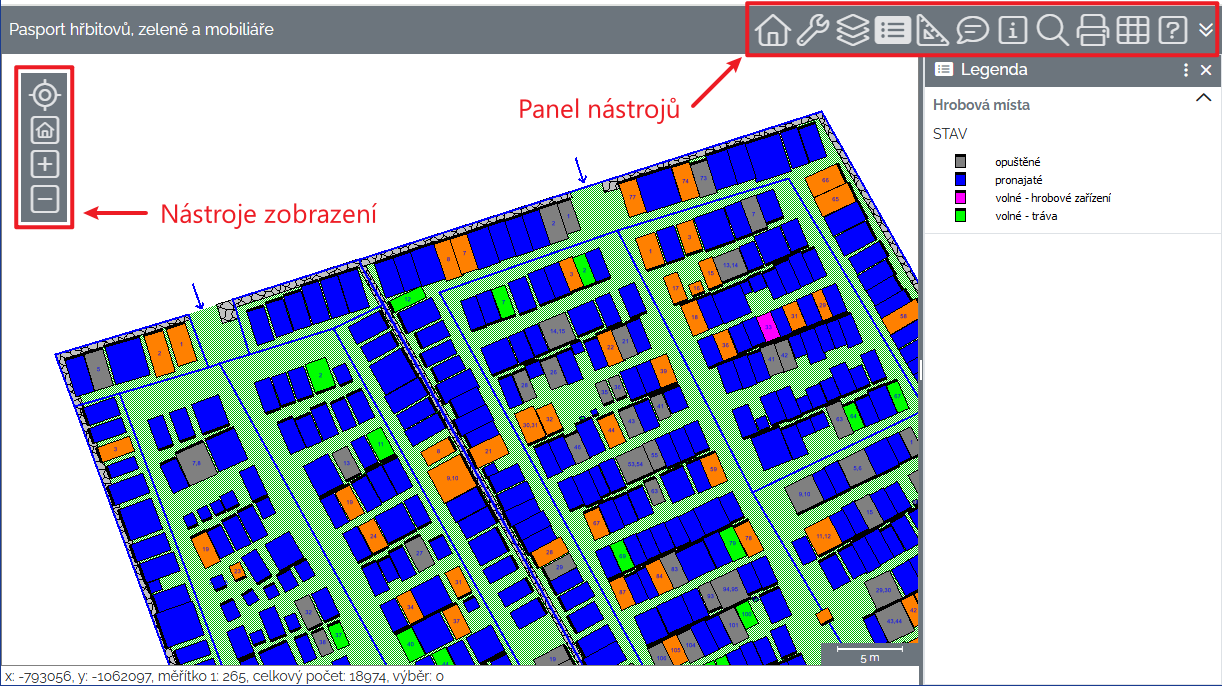
Task: Open the attribute table grid icon
Action: tap(1132, 31)
